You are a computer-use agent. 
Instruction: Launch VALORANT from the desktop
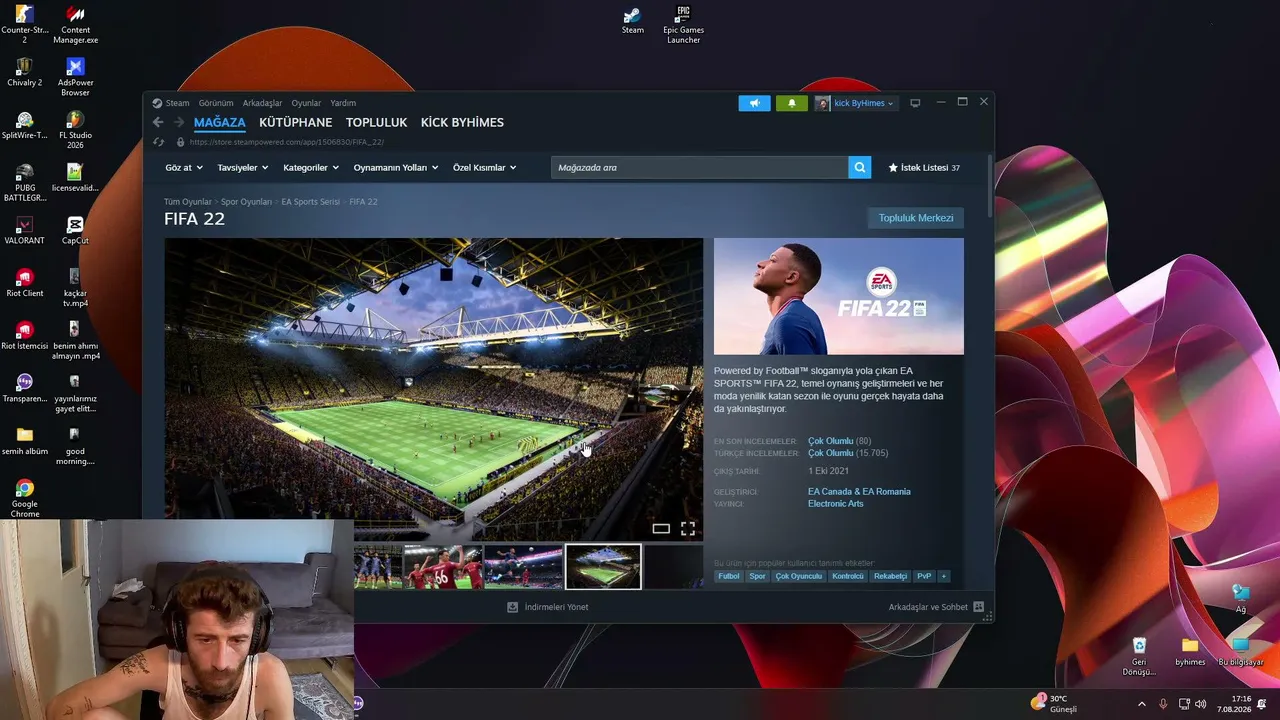click(25, 231)
